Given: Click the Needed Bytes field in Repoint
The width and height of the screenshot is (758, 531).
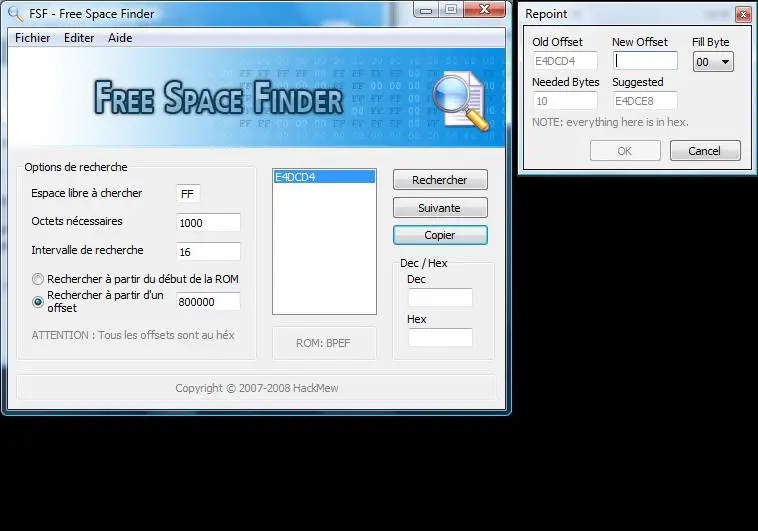Looking at the screenshot, I should coord(565,101).
